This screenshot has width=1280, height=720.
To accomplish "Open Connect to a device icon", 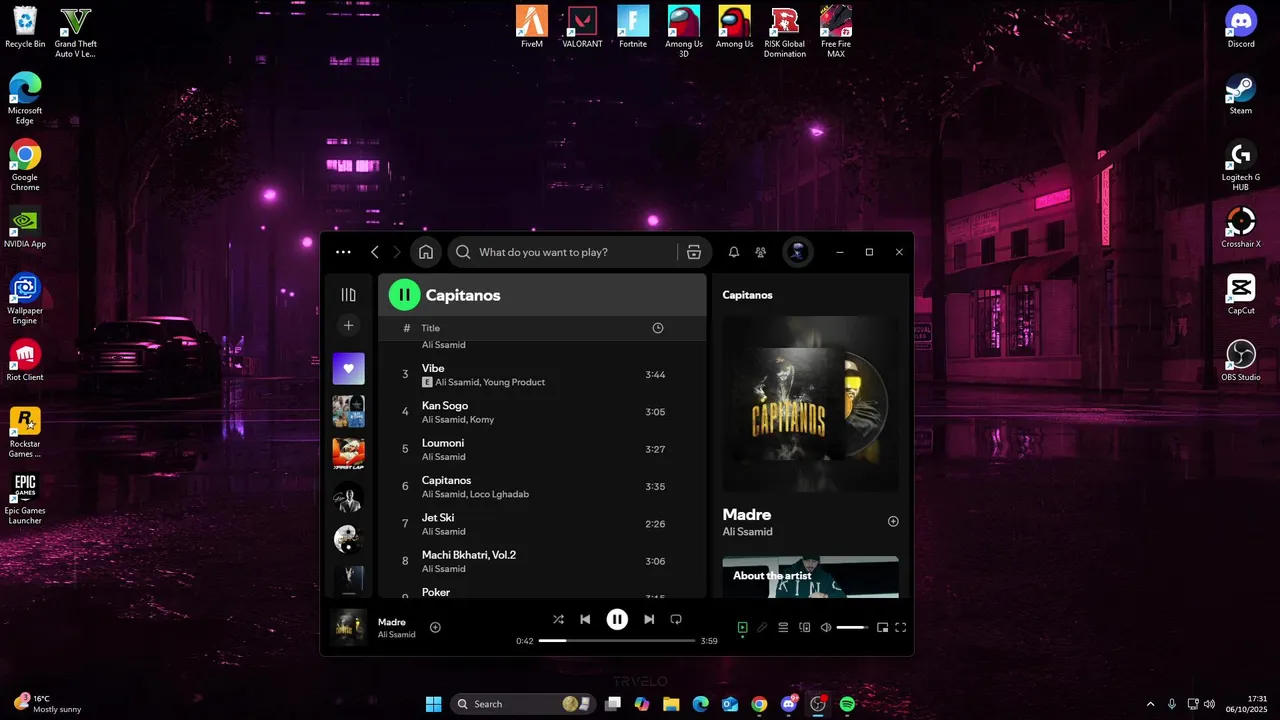I will coord(804,628).
